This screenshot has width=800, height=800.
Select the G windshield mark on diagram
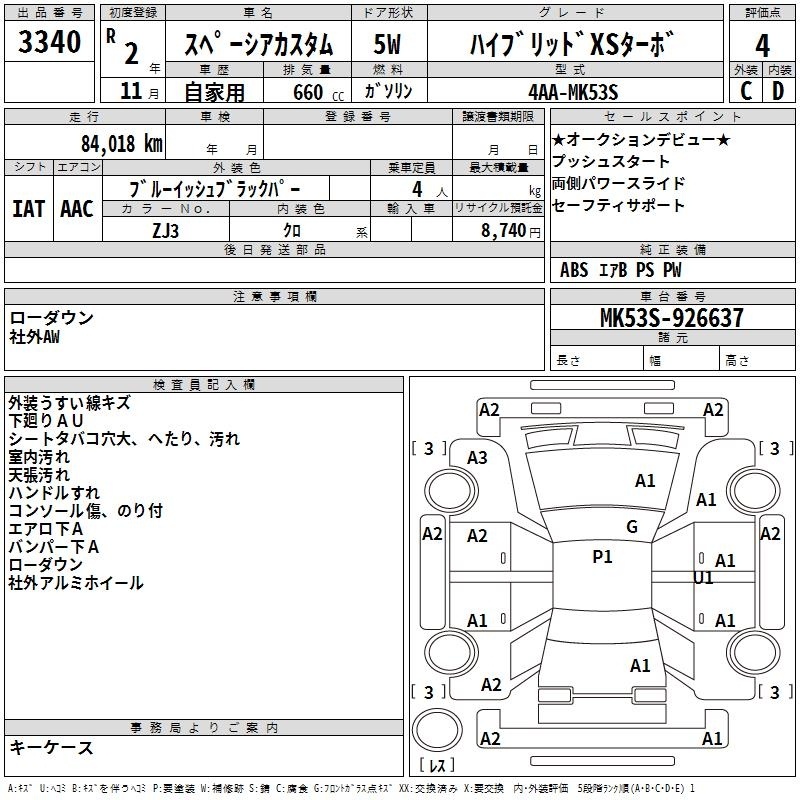coord(631,527)
